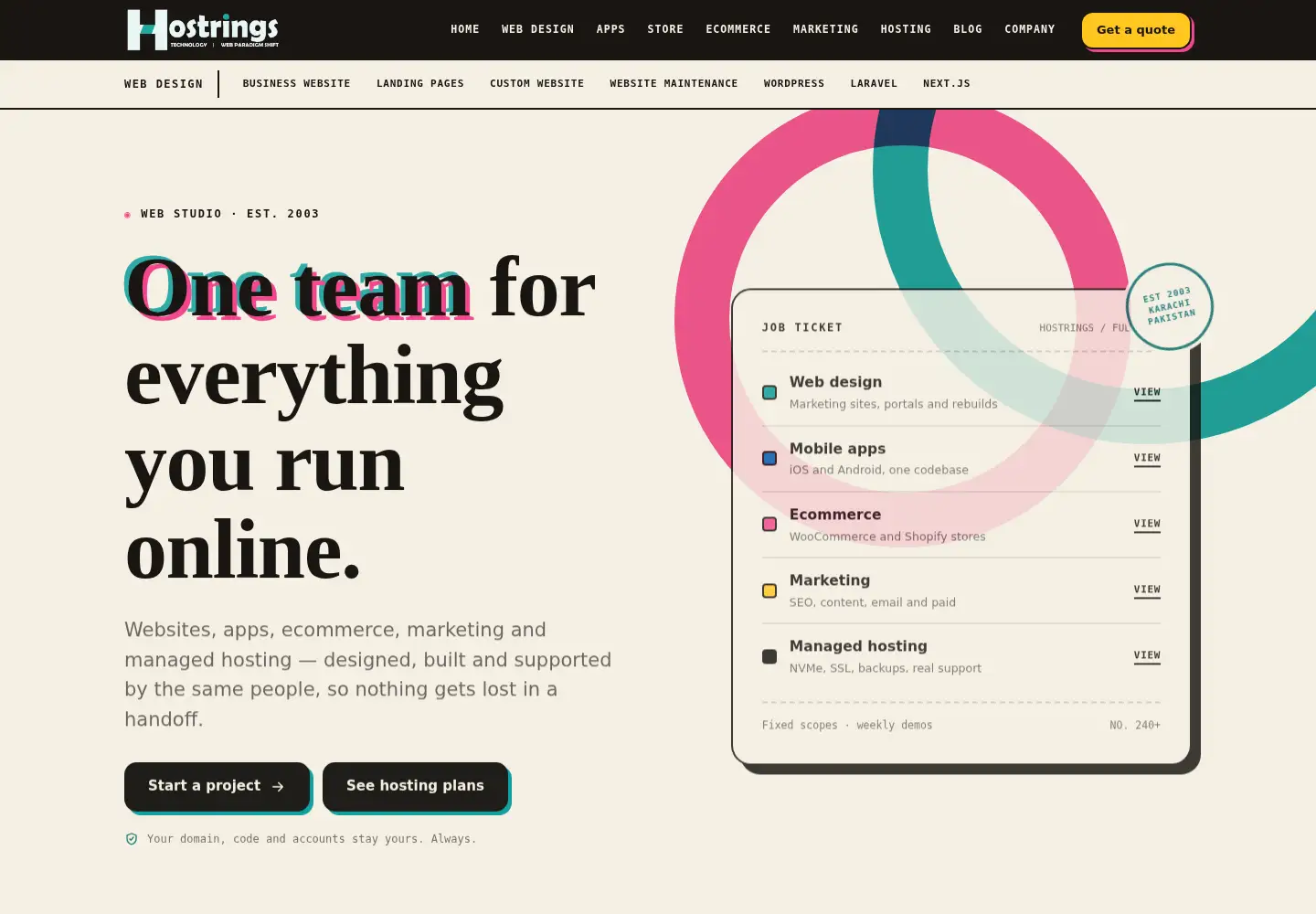Click the yellow square beside Marketing
This screenshot has height=914, width=1316.
[x=769, y=590]
